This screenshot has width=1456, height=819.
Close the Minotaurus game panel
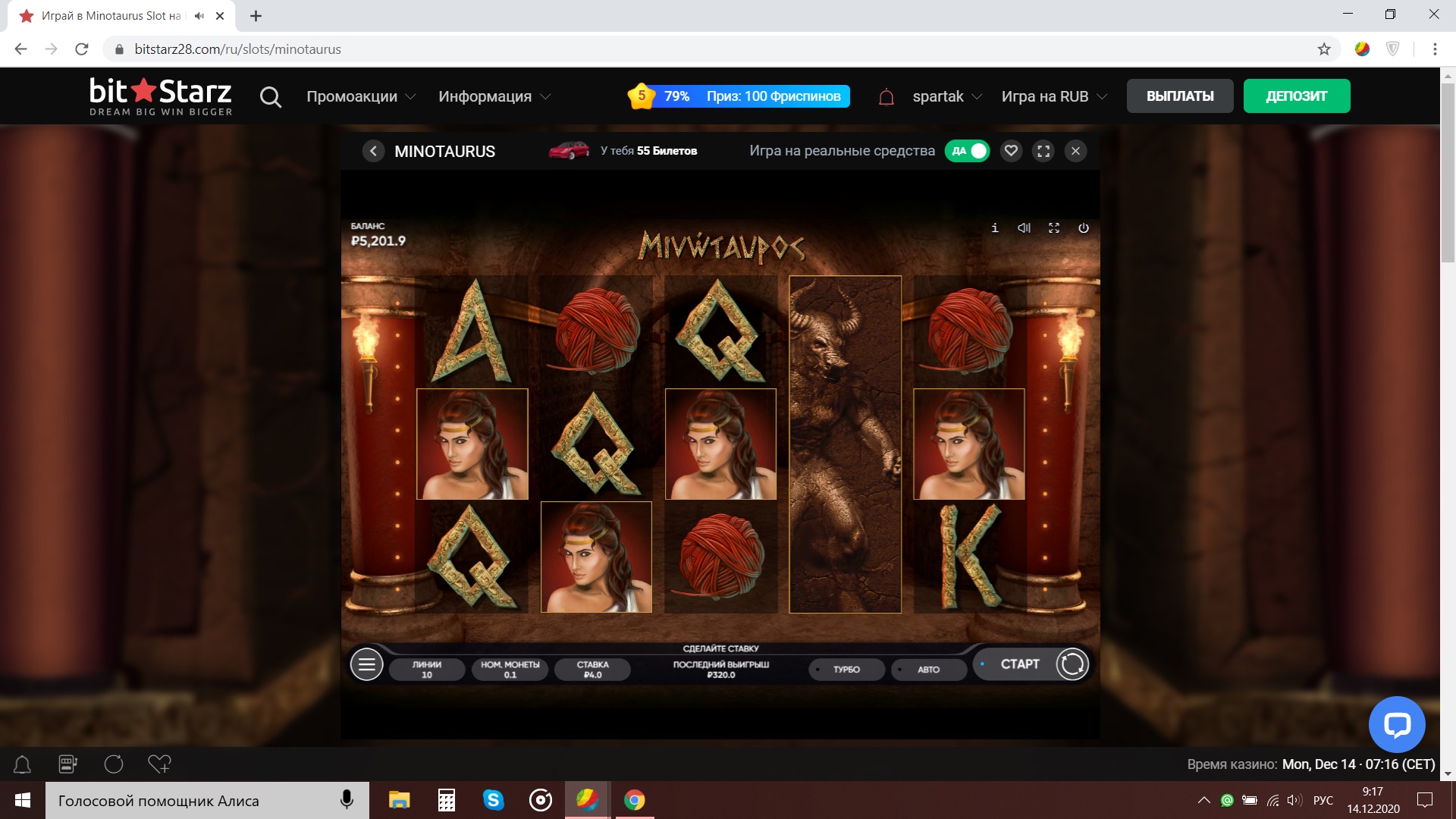click(1075, 151)
